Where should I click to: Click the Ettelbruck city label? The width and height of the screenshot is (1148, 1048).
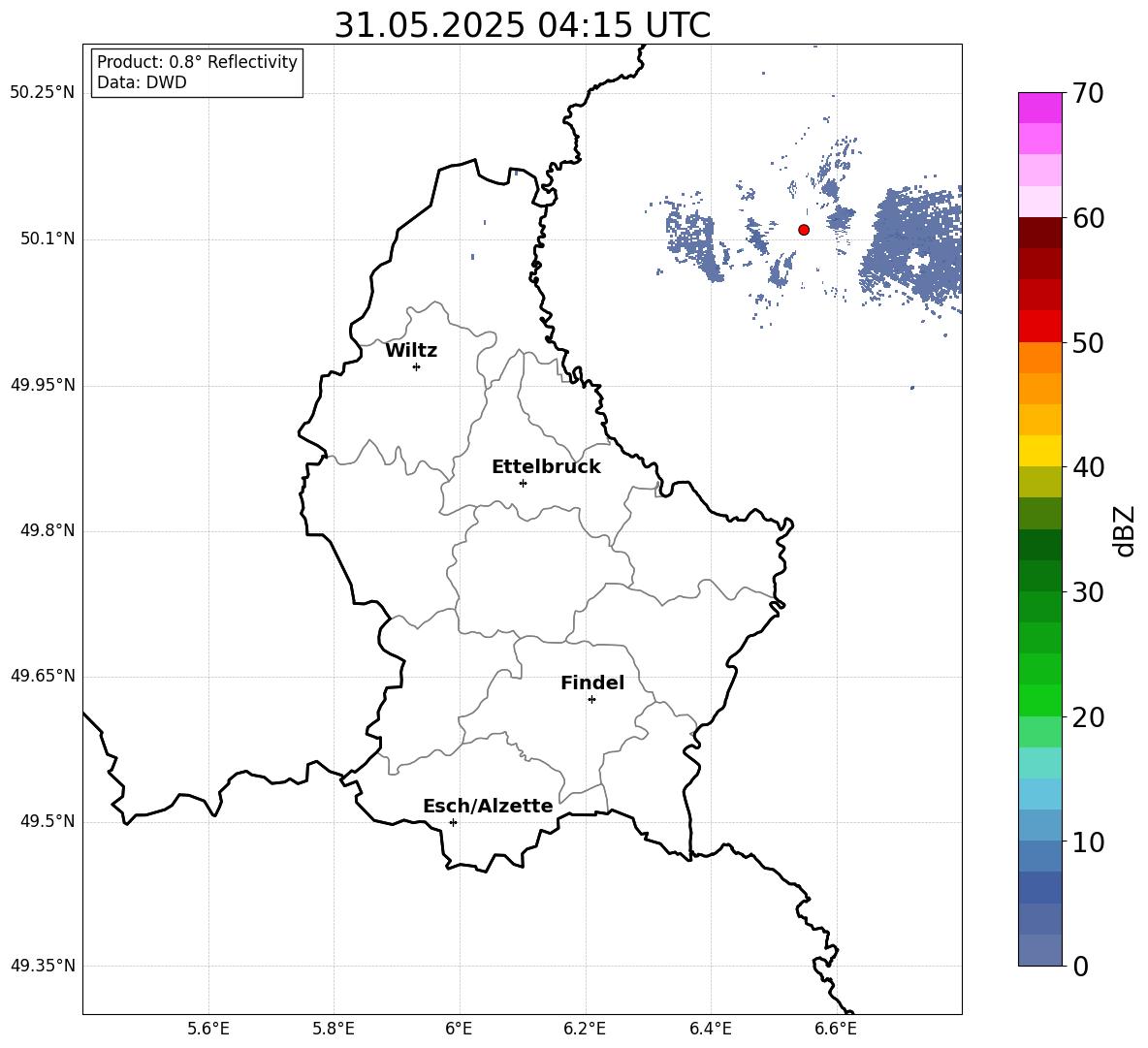pos(546,467)
